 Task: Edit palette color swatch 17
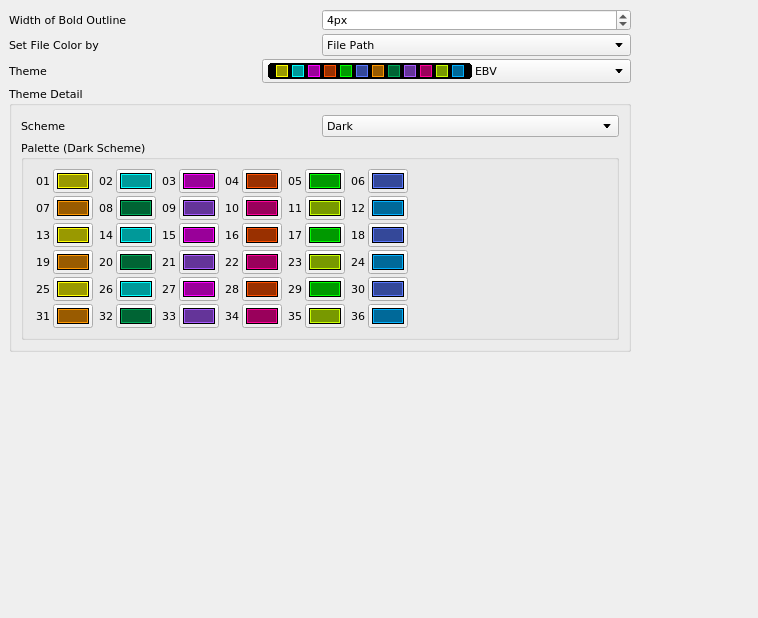click(325, 235)
